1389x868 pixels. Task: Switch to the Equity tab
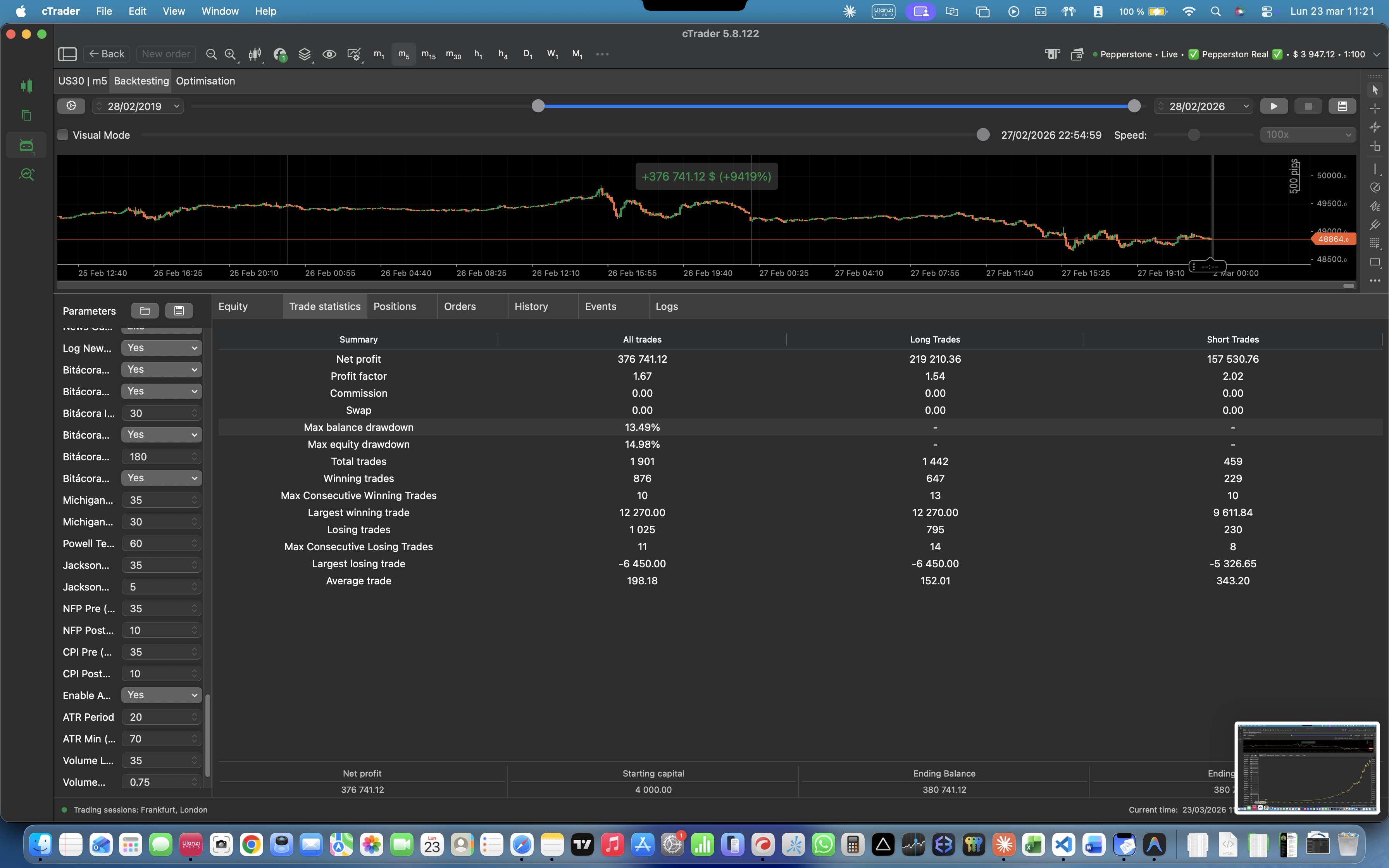coord(233,306)
